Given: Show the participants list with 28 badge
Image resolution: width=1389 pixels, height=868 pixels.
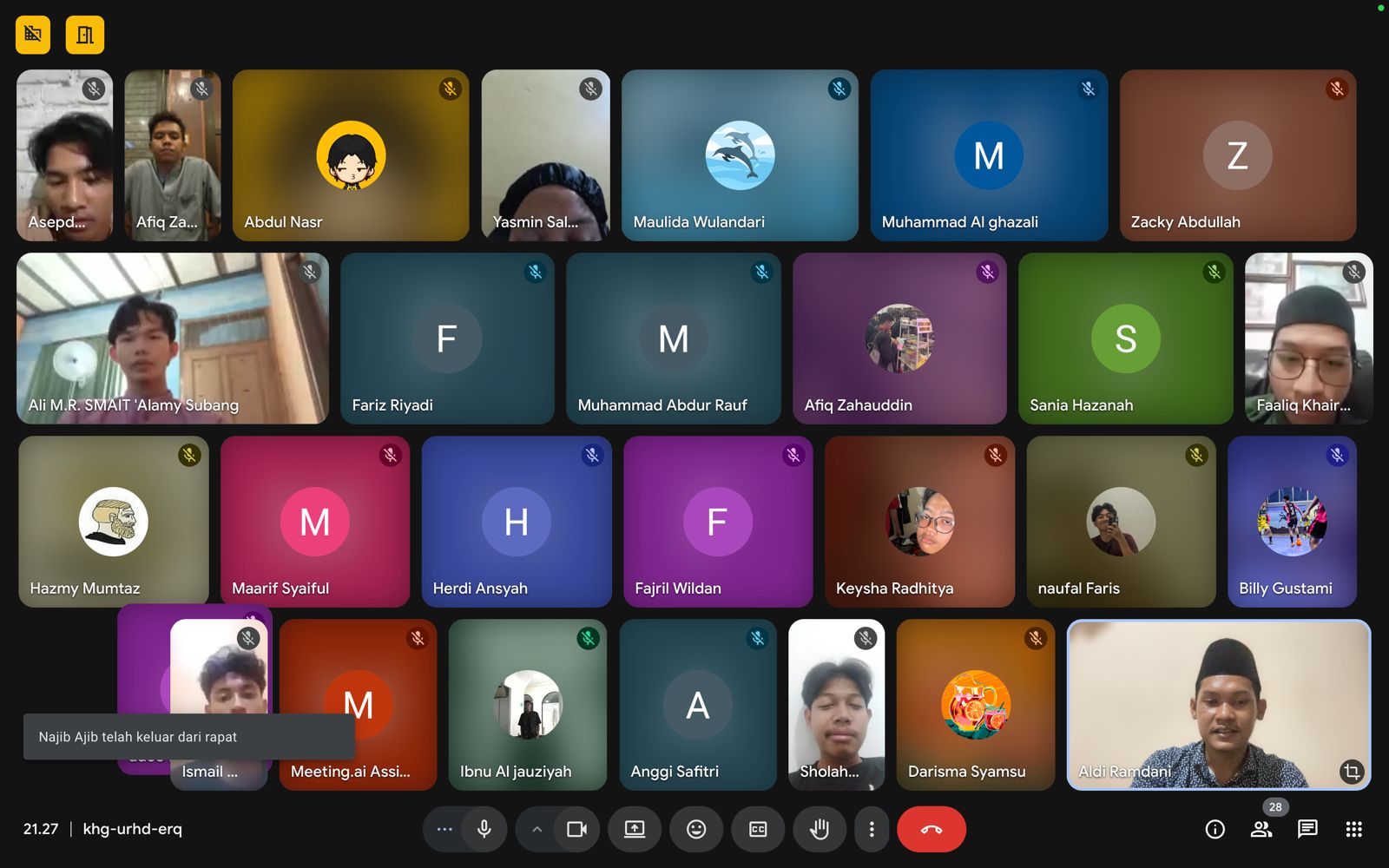Looking at the screenshot, I should point(1261,829).
